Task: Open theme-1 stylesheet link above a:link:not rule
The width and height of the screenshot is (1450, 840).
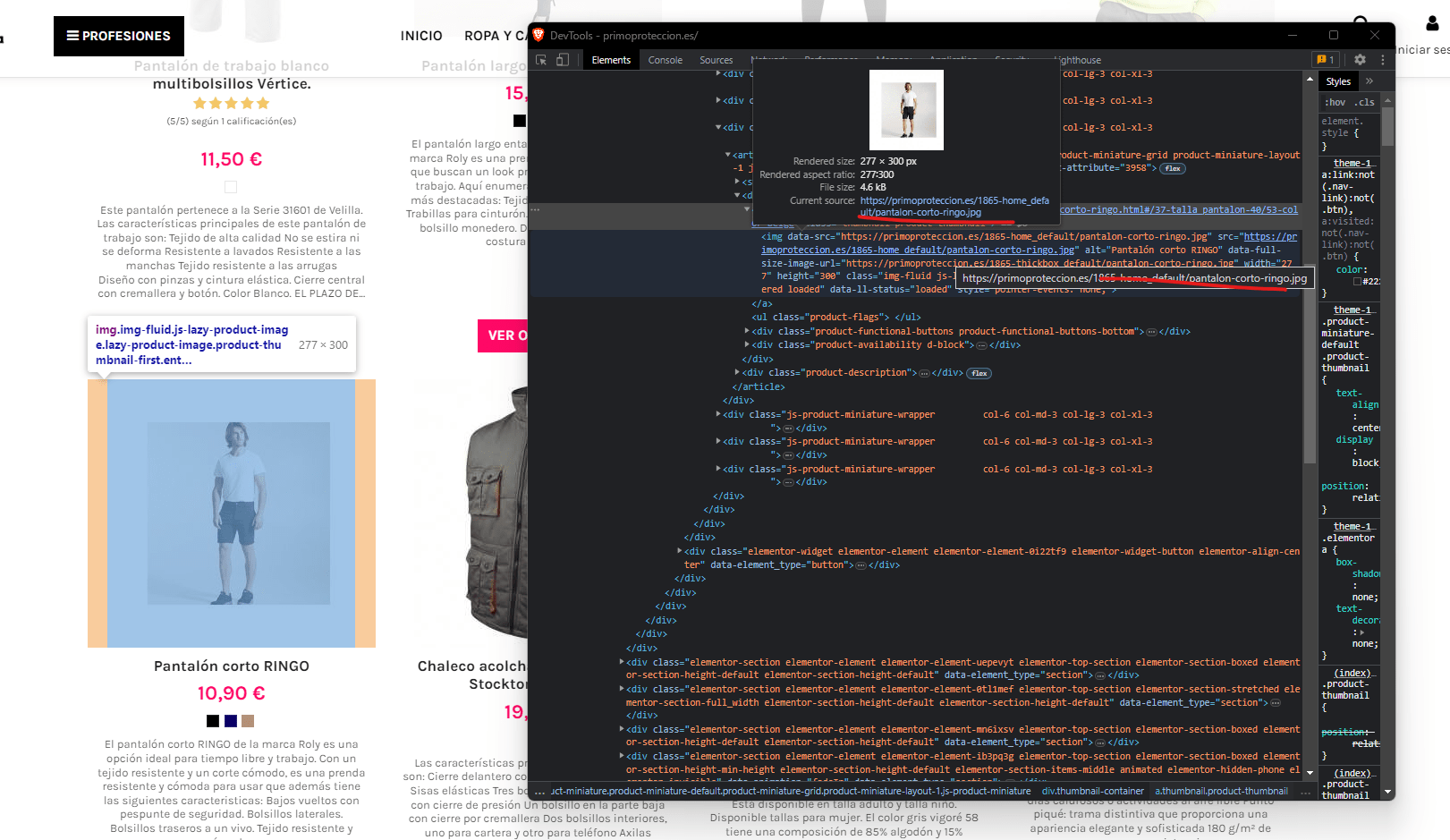Action: pos(1352,163)
